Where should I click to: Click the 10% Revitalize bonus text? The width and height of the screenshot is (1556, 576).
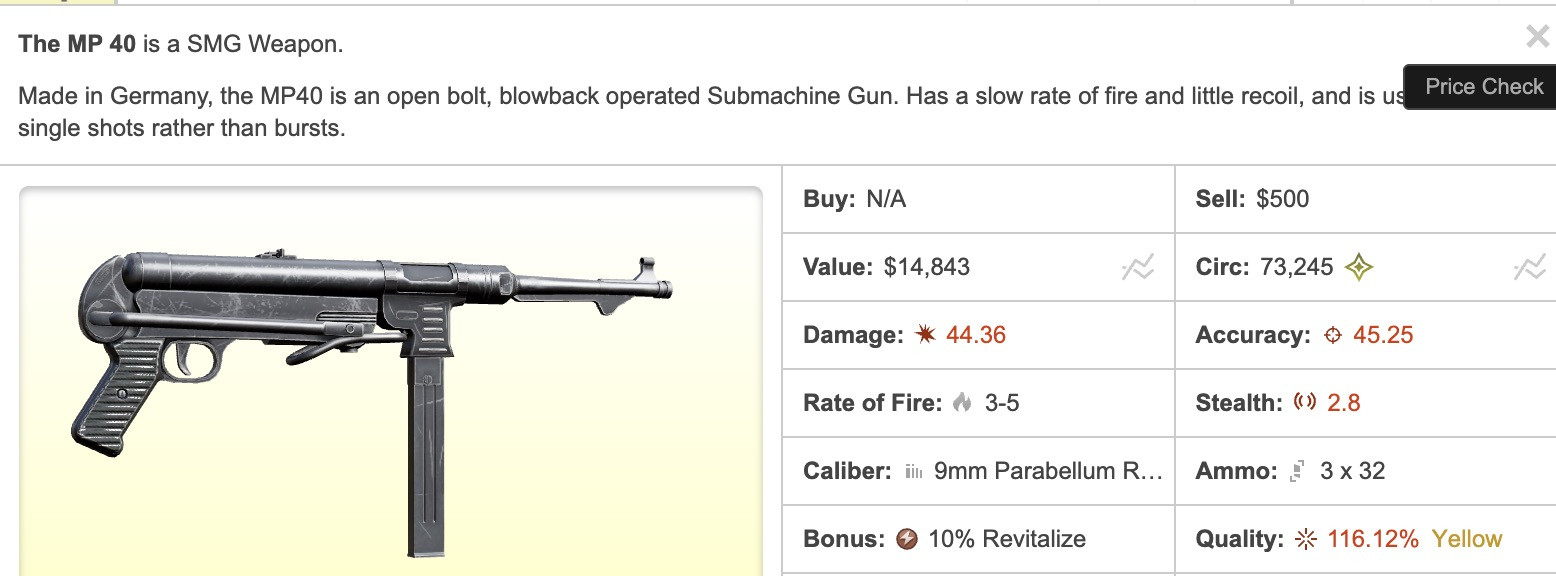pos(1007,539)
